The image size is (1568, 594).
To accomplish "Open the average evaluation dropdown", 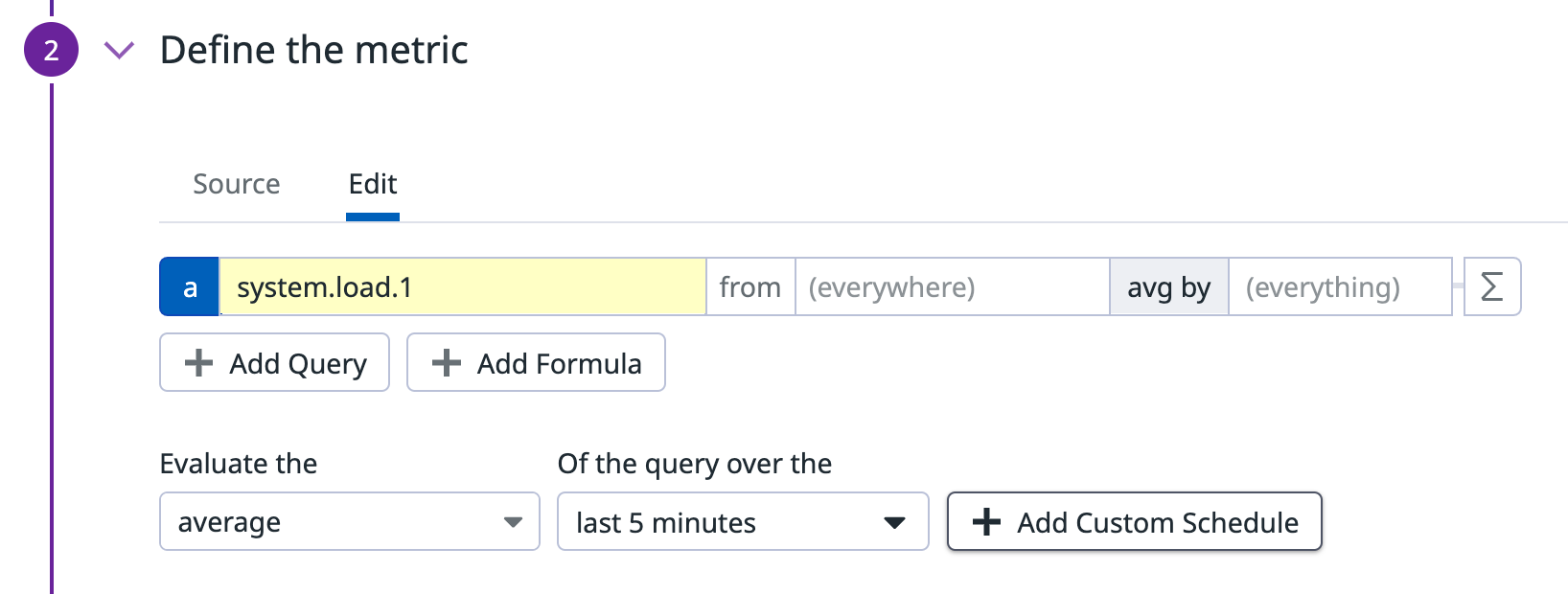I will pyautogui.click(x=349, y=522).
